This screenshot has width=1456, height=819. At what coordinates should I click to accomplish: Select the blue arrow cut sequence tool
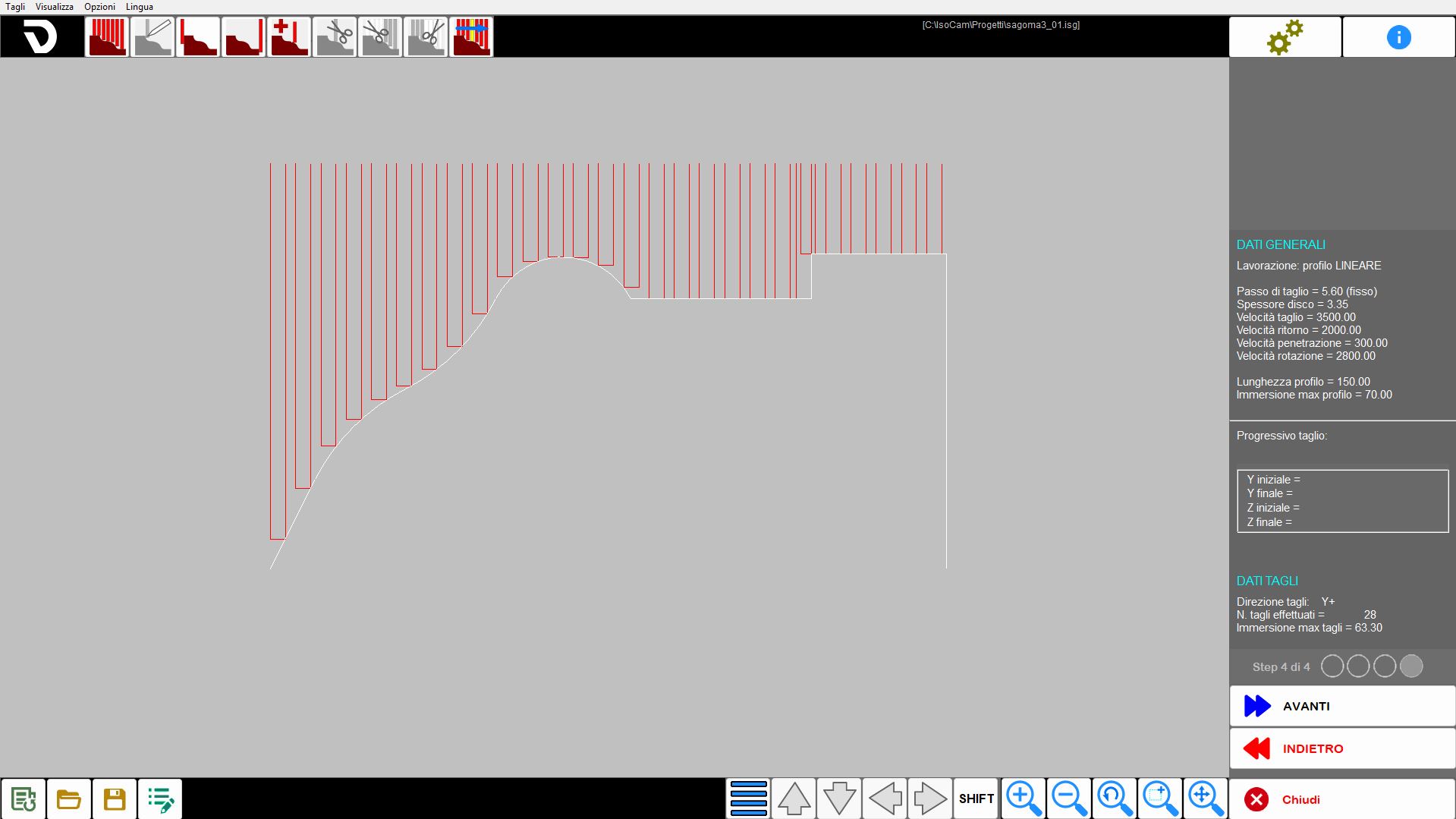point(471,36)
